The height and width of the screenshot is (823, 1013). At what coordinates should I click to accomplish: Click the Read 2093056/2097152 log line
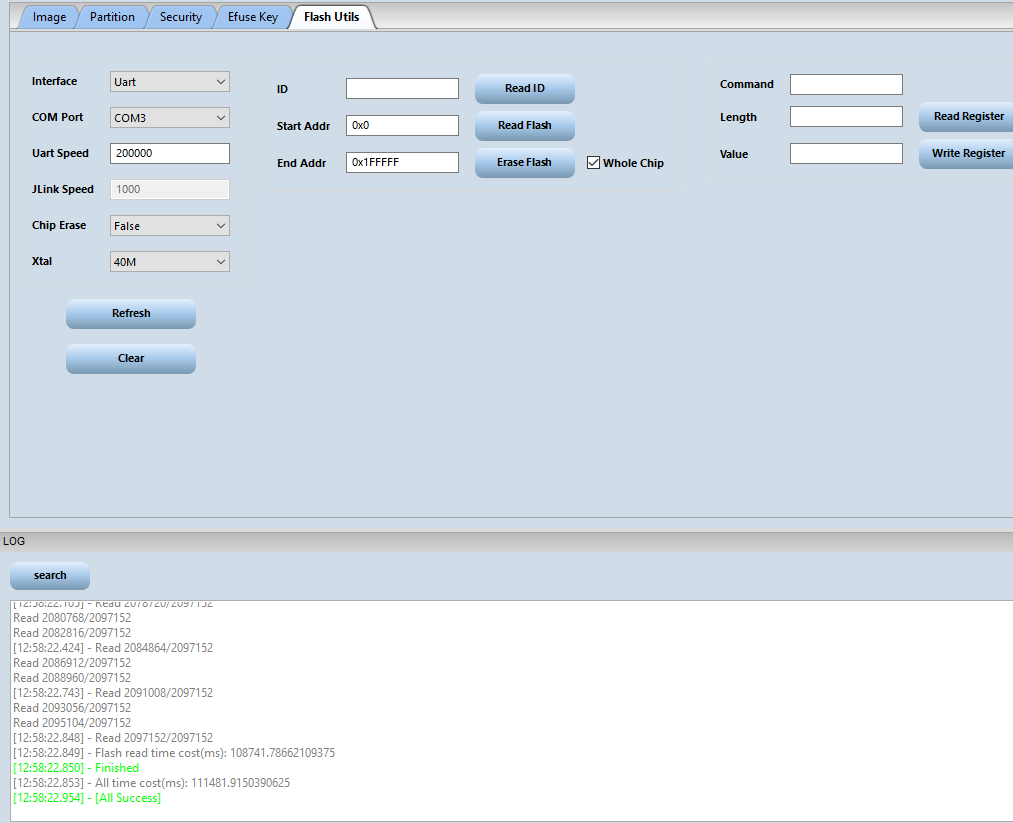pyautogui.click(x=72, y=708)
